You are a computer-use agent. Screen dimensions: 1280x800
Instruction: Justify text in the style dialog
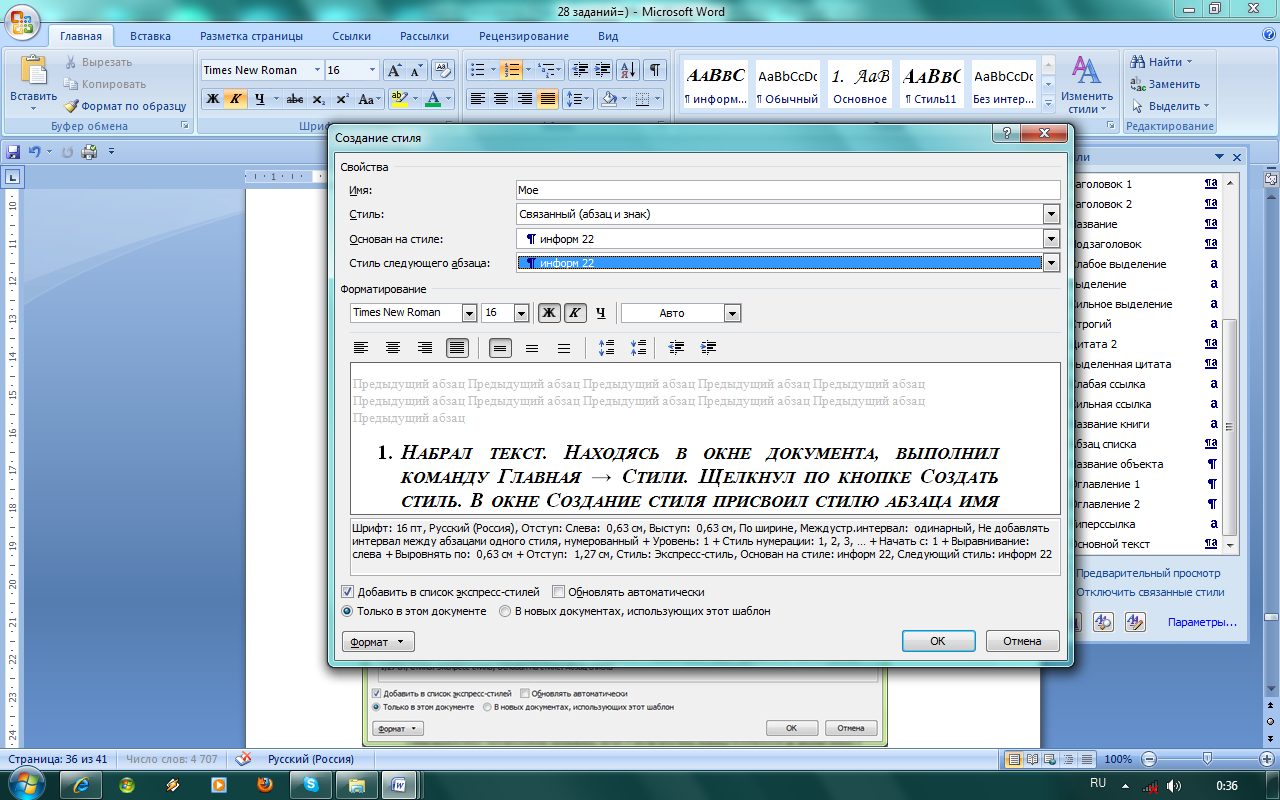pos(457,348)
